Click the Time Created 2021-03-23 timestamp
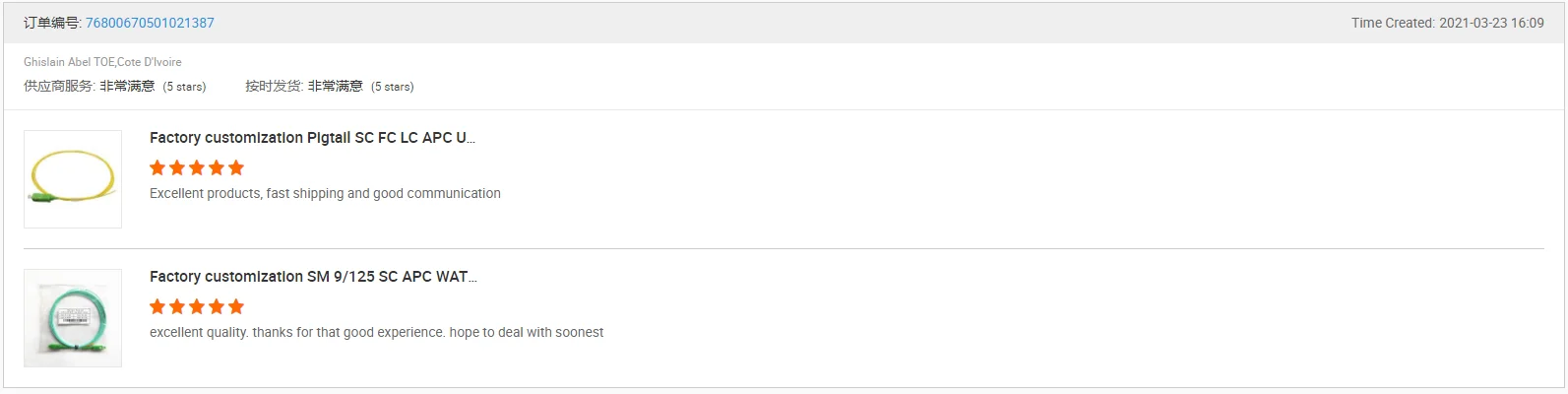Screen dimensions: 1568x394 (1447, 23)
